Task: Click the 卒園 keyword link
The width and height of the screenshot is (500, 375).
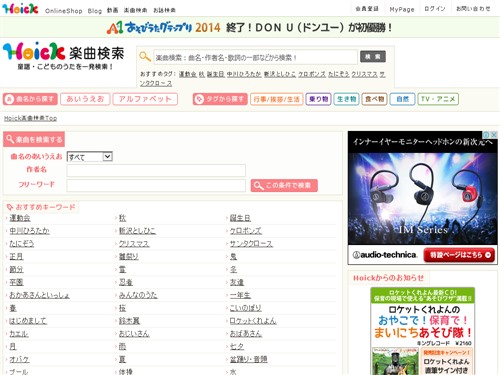Action: tap(16, 282)
